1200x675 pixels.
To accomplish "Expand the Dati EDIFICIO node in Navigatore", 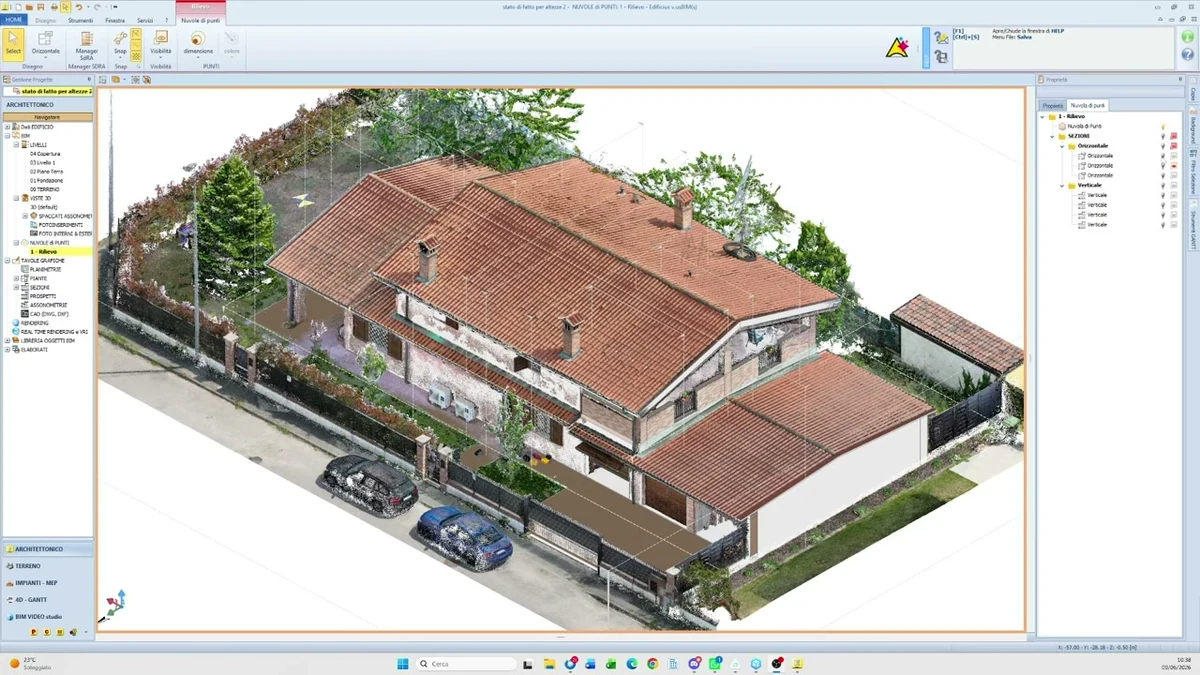I will [x=7, y=127].
